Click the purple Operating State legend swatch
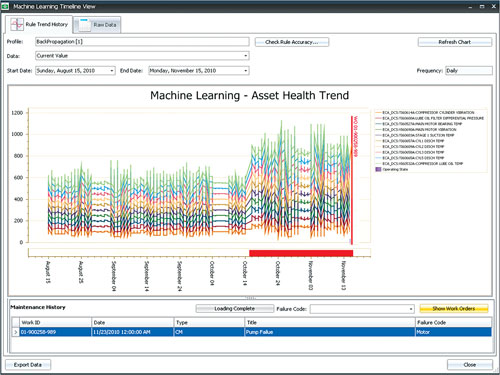The height and width of the screenshot is (375, 500). 378,169
